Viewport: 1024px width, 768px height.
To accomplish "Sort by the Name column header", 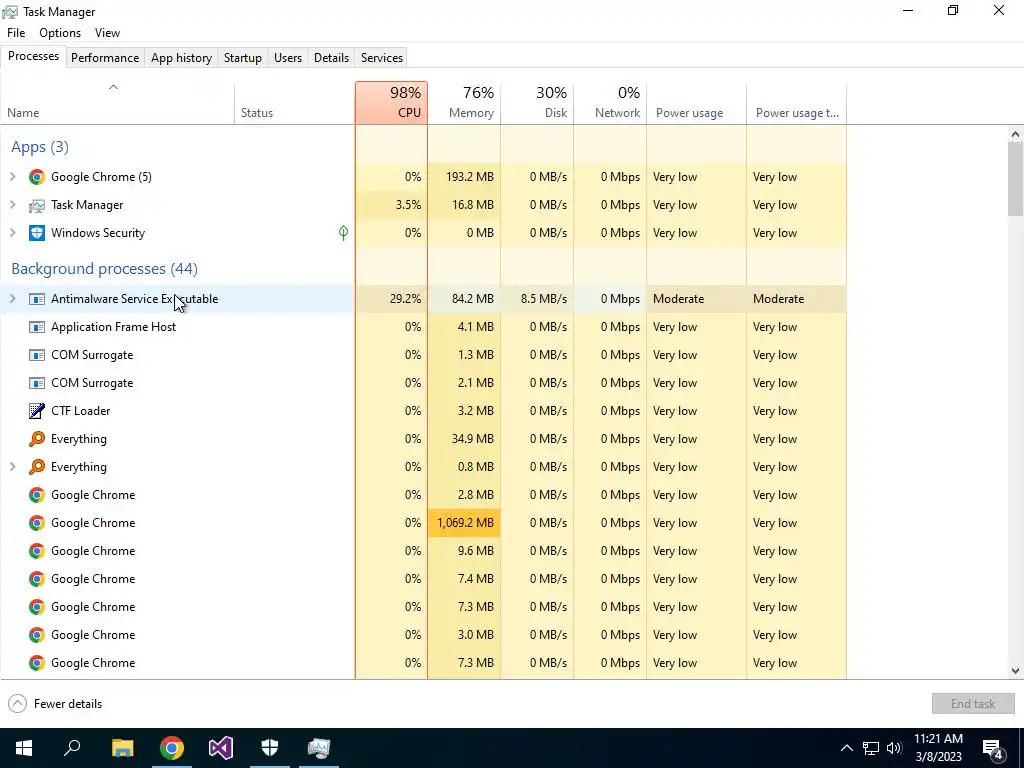I will [x=117, y=103].
